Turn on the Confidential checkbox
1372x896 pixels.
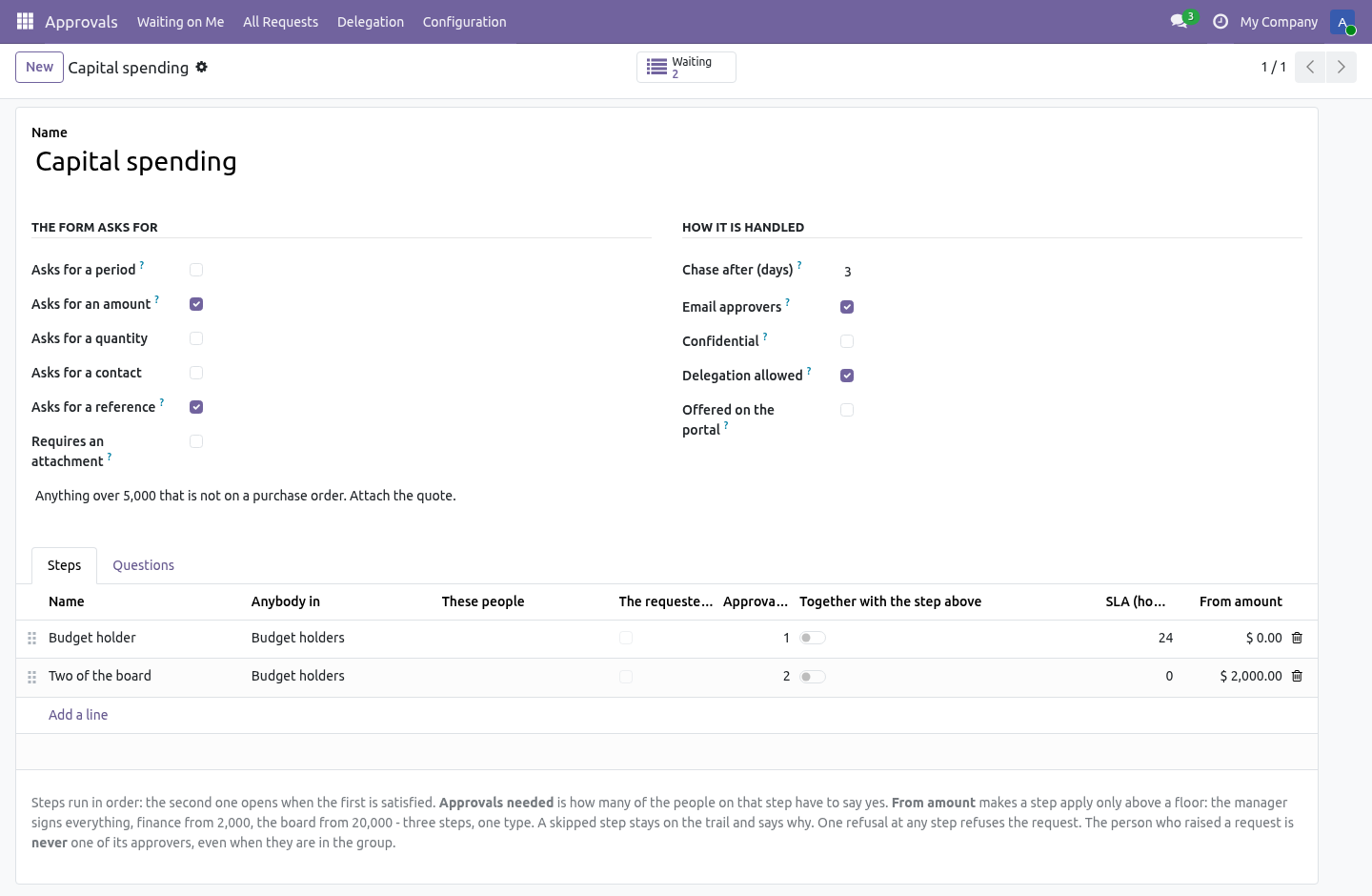tap(847, 341)
